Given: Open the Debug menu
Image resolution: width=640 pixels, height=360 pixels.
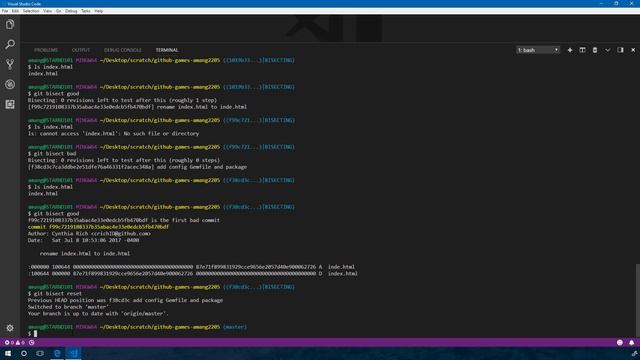Looking at the screenshot, I should [71, 11].
